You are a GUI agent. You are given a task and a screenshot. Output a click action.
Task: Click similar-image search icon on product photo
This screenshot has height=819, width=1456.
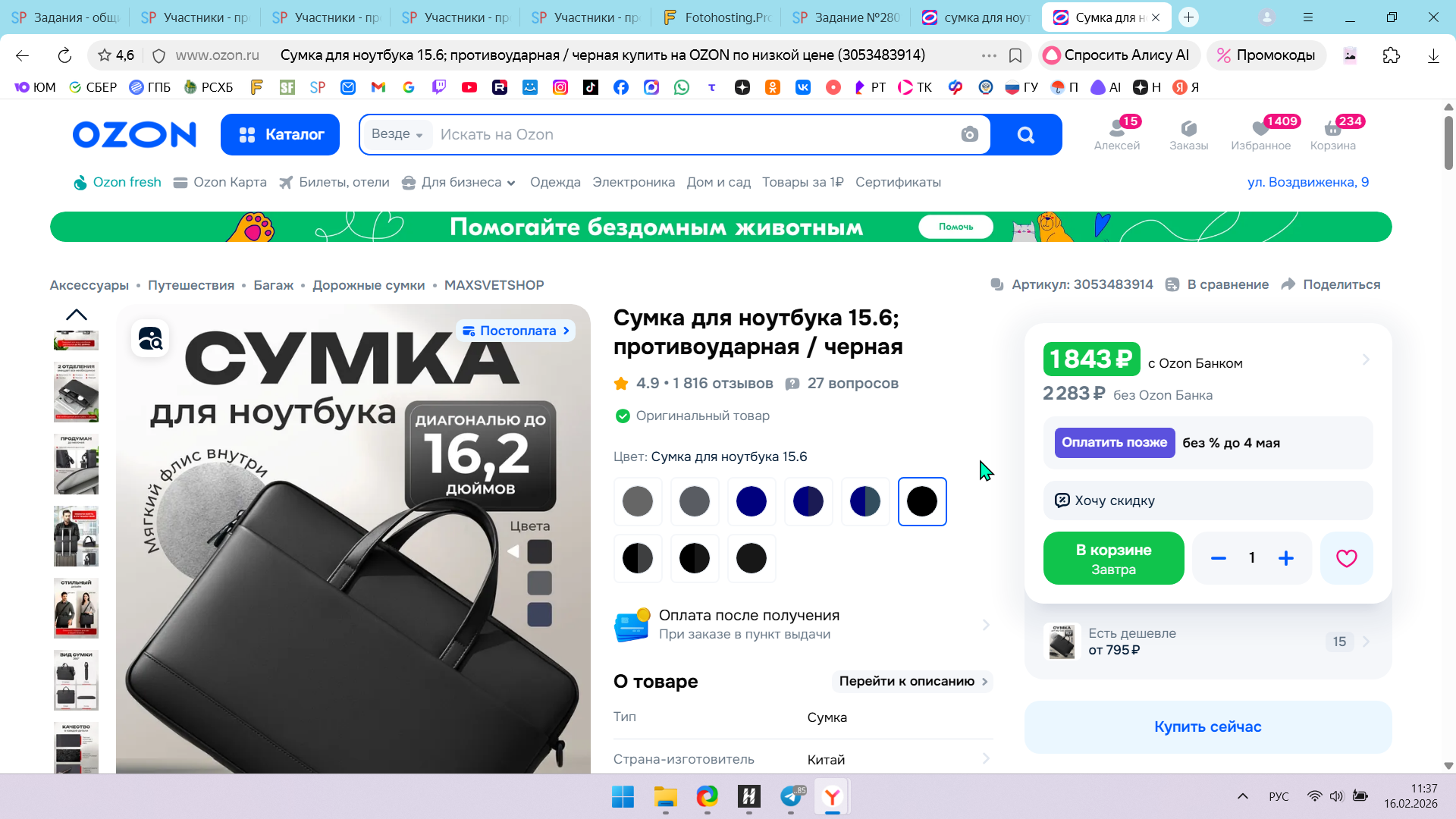(150, 338)
